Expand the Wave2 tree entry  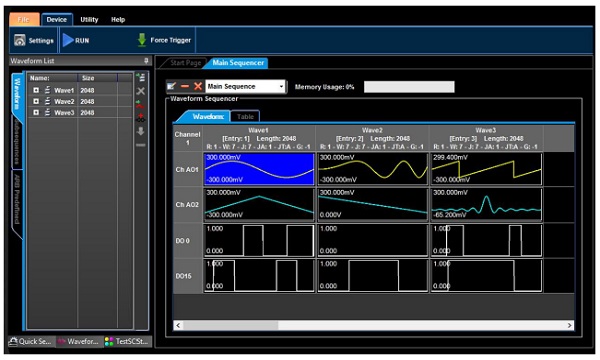pos(36,101)
